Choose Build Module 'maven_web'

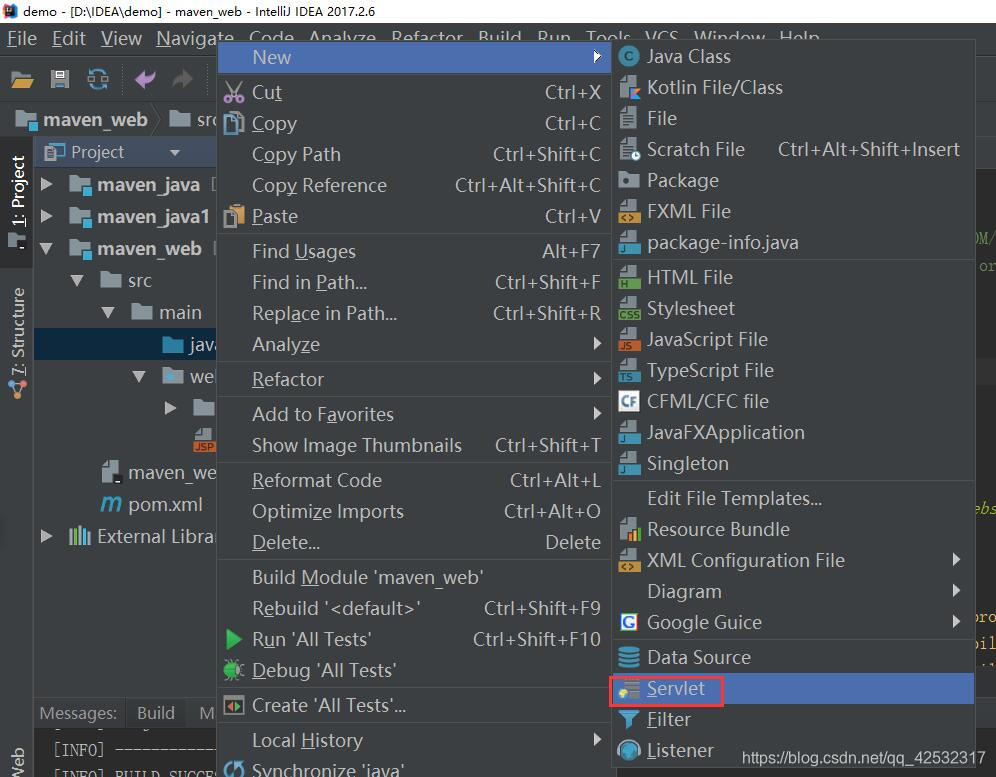pyautogui.click(x=414, y=578)
